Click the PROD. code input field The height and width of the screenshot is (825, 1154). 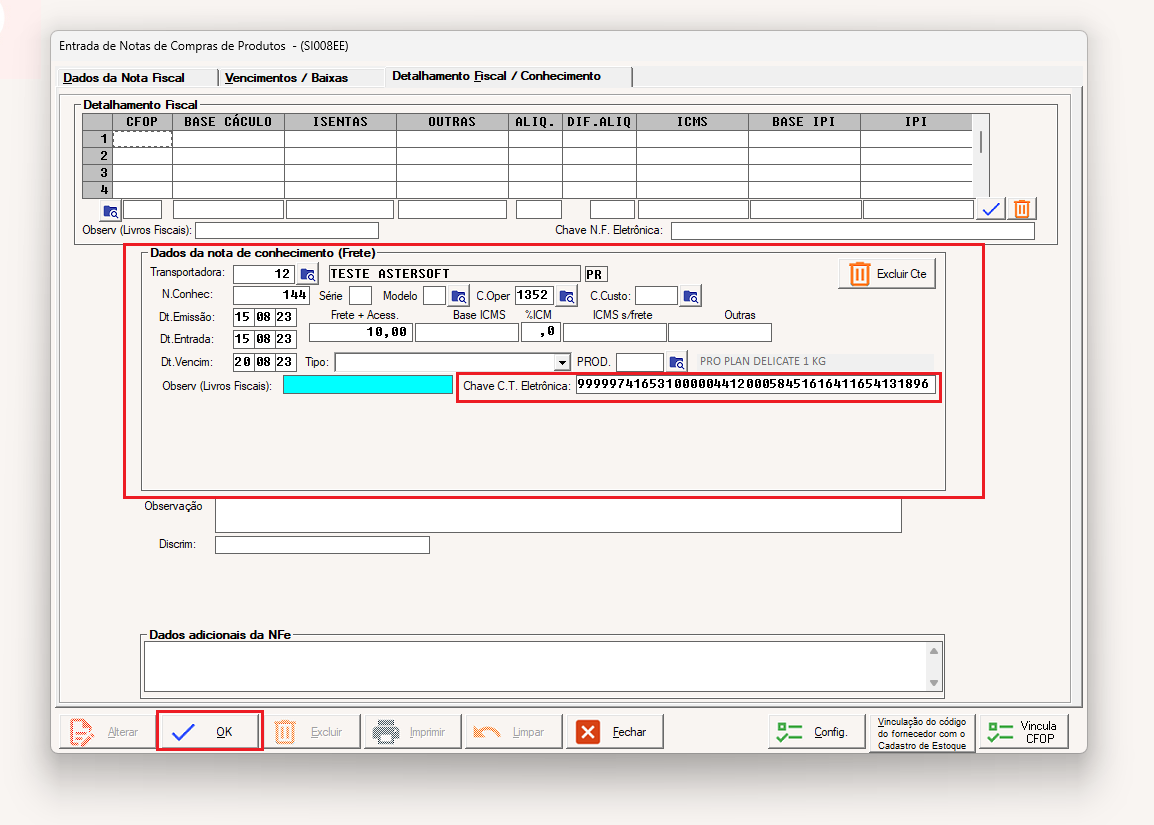(640, 362)
